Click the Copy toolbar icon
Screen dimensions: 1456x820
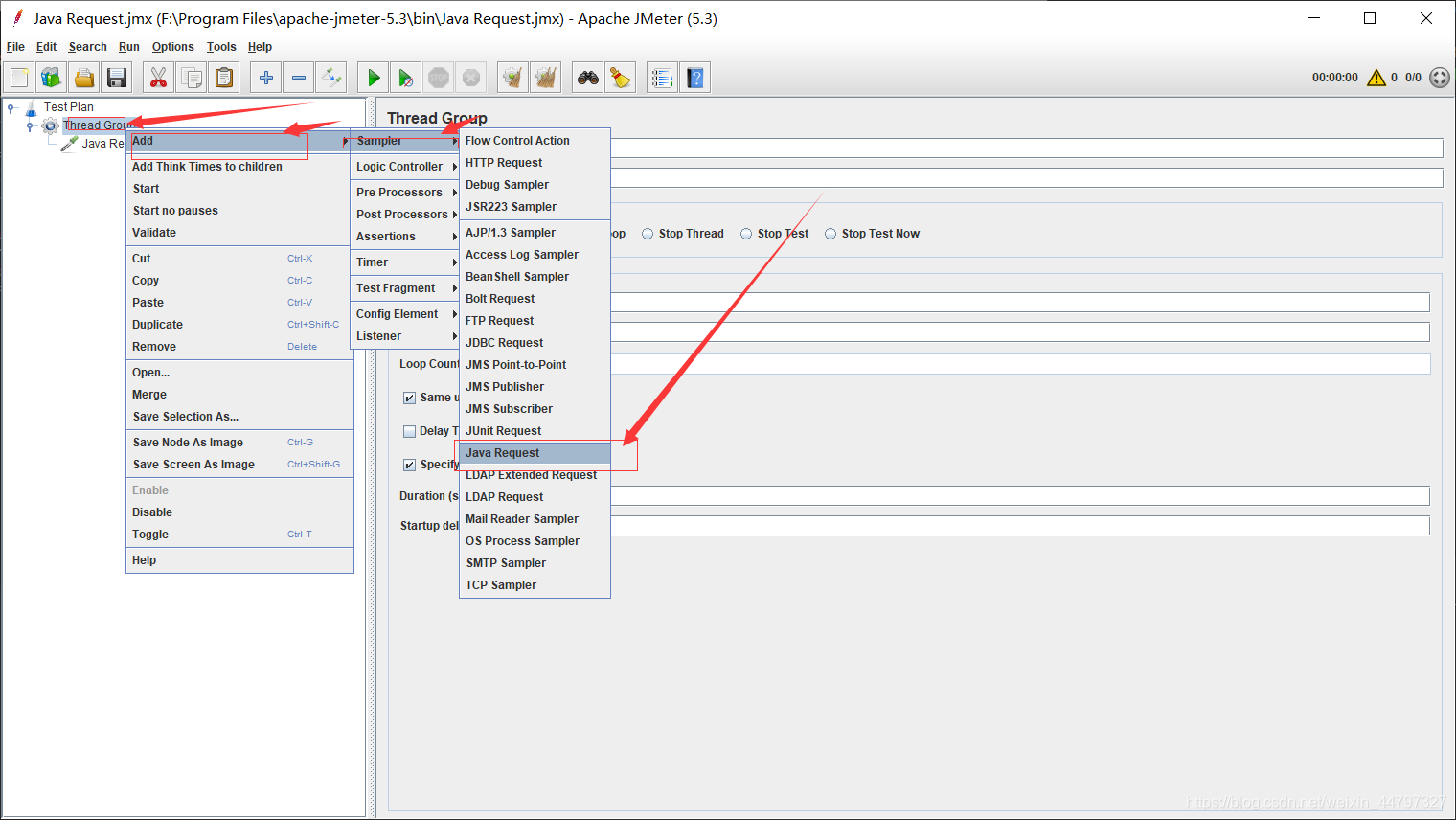[x=192, y=78]
